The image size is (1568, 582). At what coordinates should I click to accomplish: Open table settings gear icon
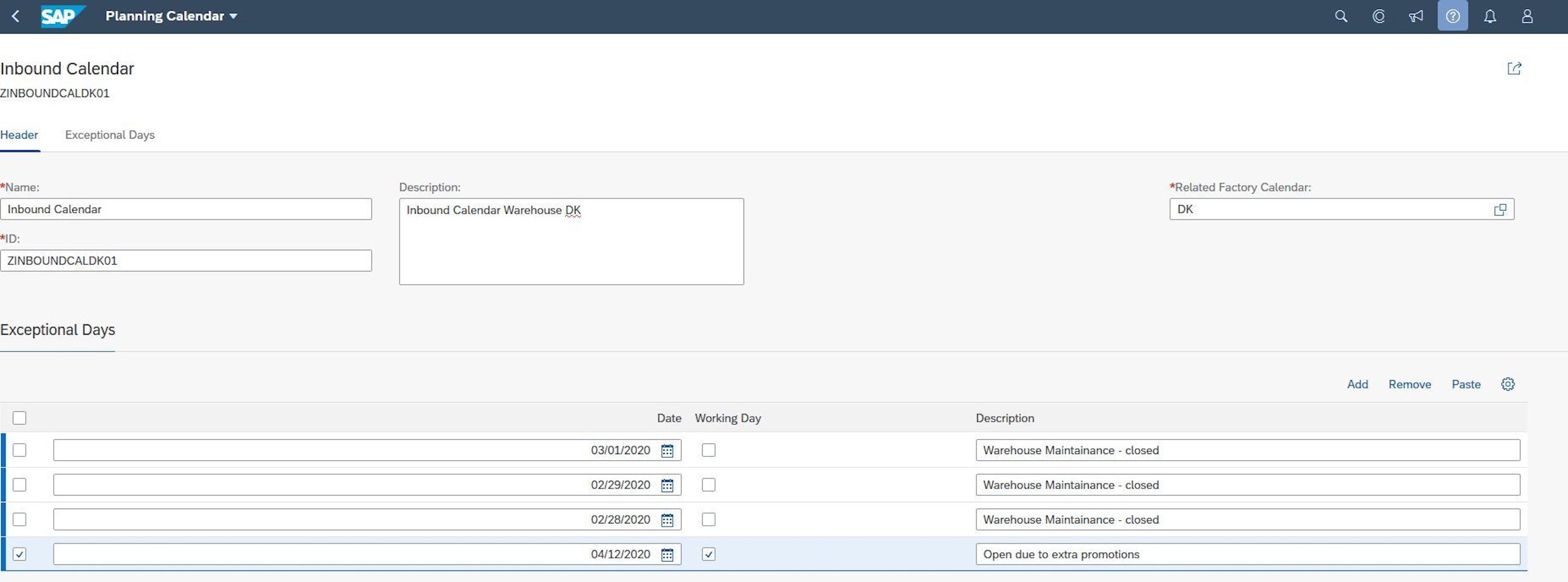click(1507, 384)
